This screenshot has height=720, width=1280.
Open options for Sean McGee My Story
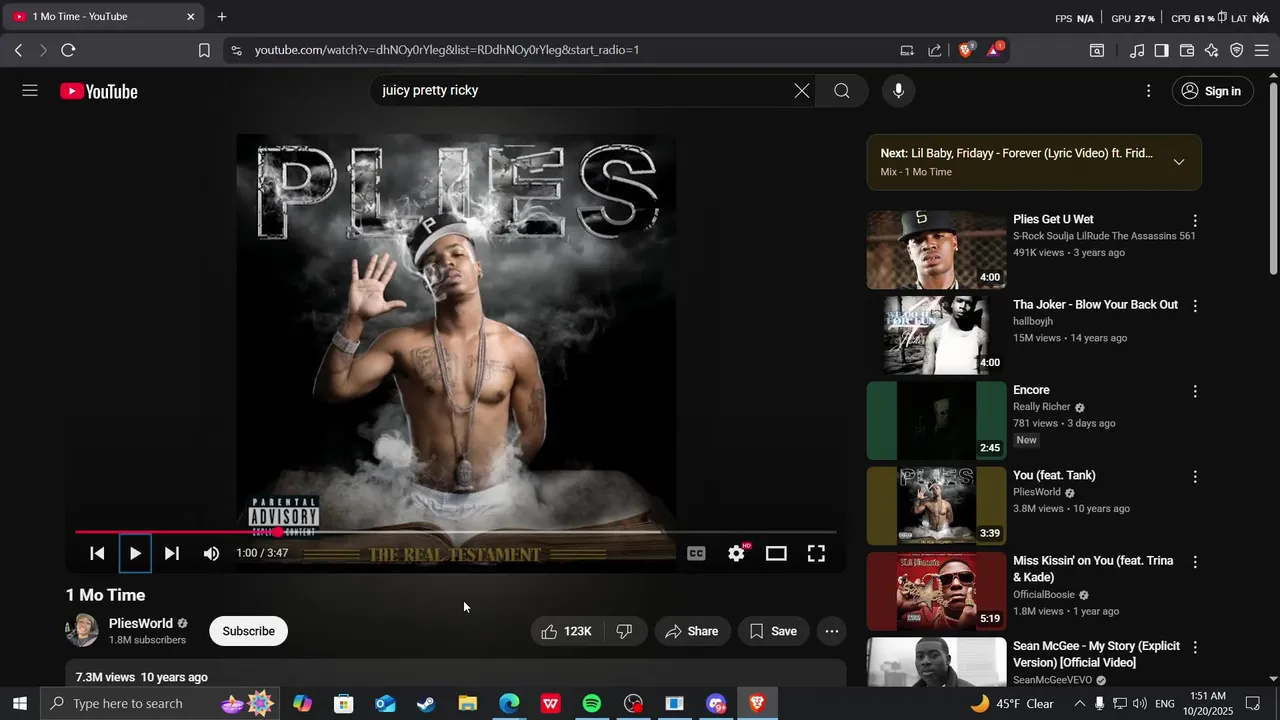pos(1194,648)
